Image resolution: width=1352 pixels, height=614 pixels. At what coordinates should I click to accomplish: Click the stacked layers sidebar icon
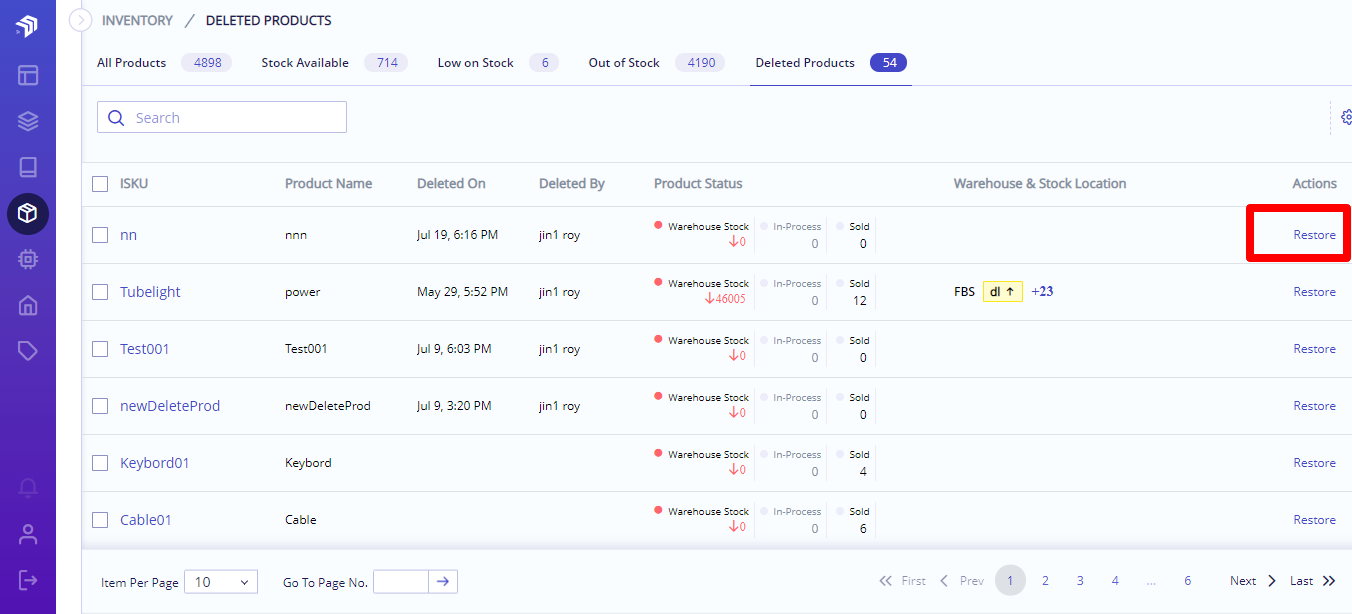pyautogui.click(x=28, y=121)
